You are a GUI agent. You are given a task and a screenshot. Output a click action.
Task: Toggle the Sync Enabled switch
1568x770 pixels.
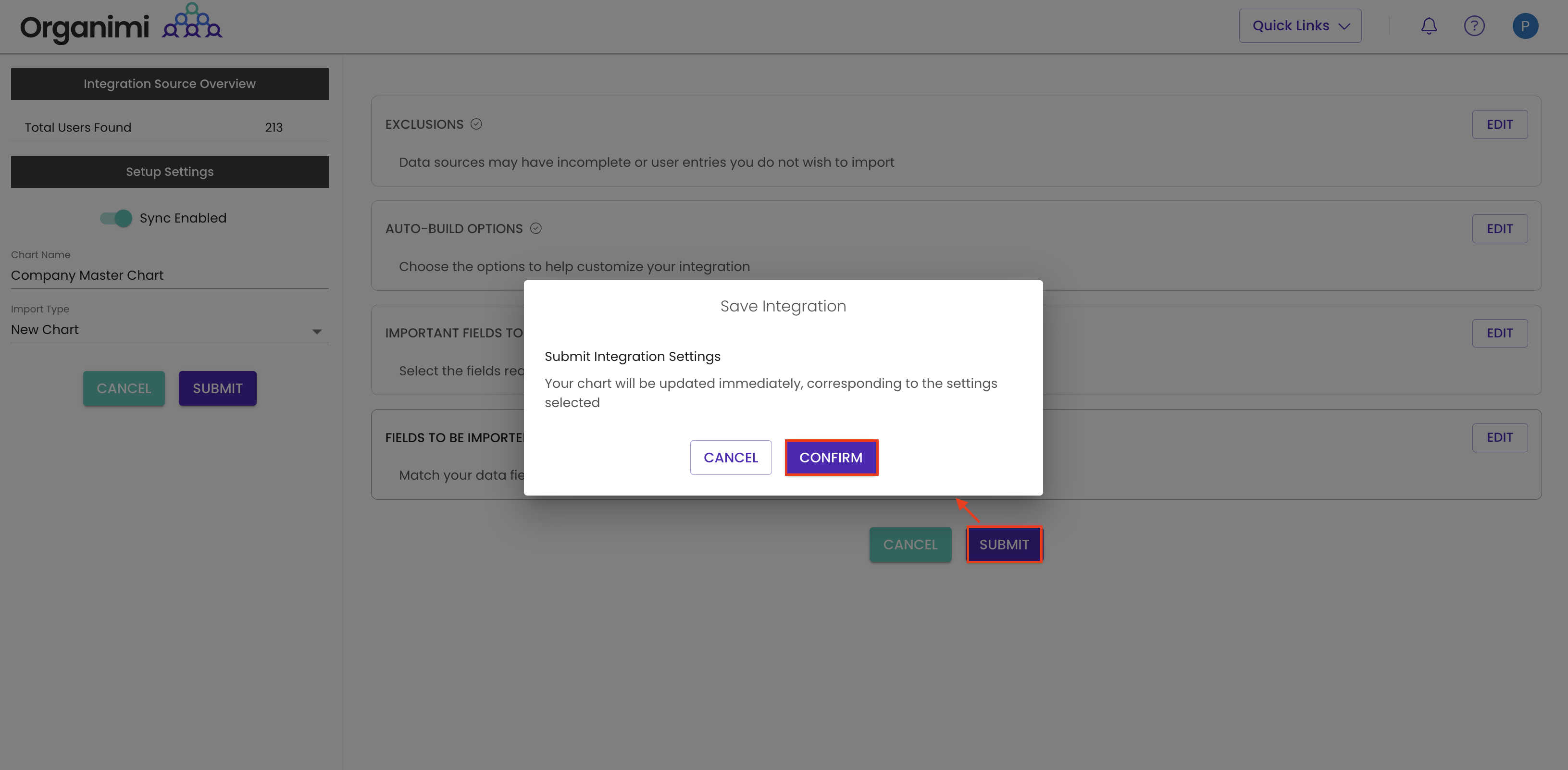(116, 218)
